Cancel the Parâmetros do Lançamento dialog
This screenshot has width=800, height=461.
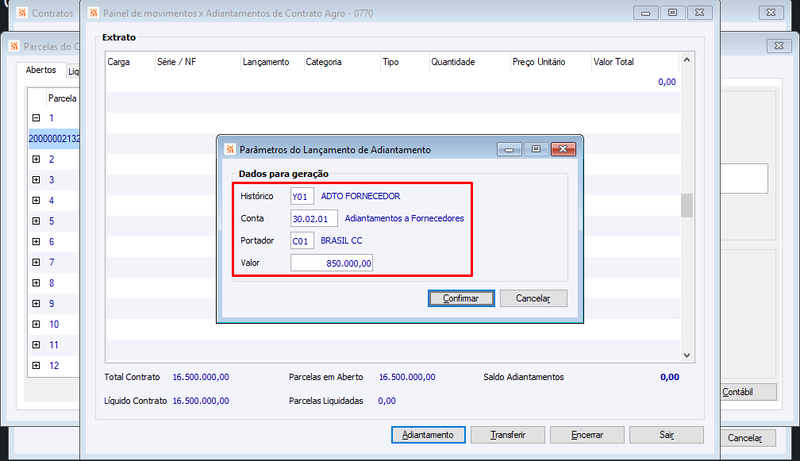[533, 298]
